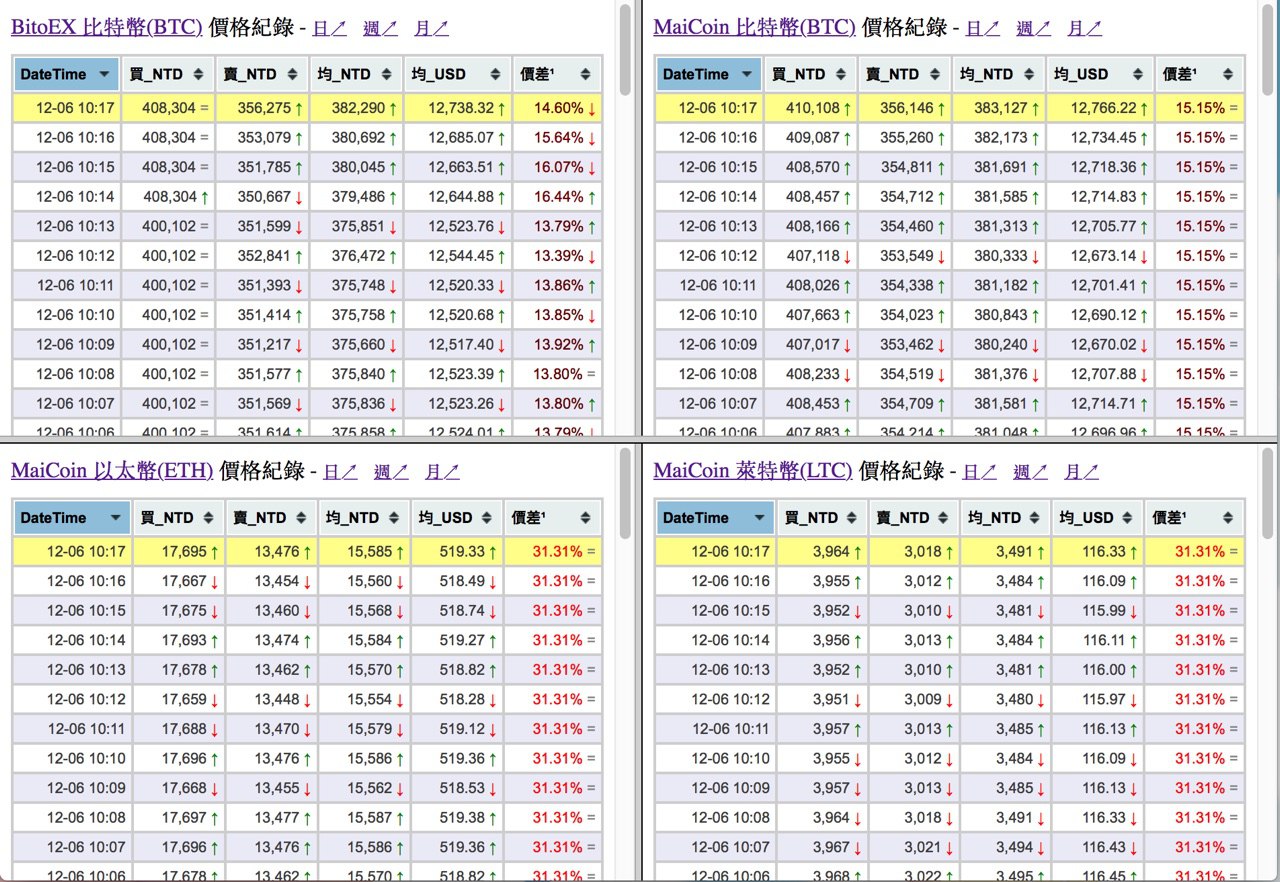The height and width of the screenshot is (882, 1280).
Task: Open the 日 daily chart link for MaiCoin ETH
Action: 340,472
